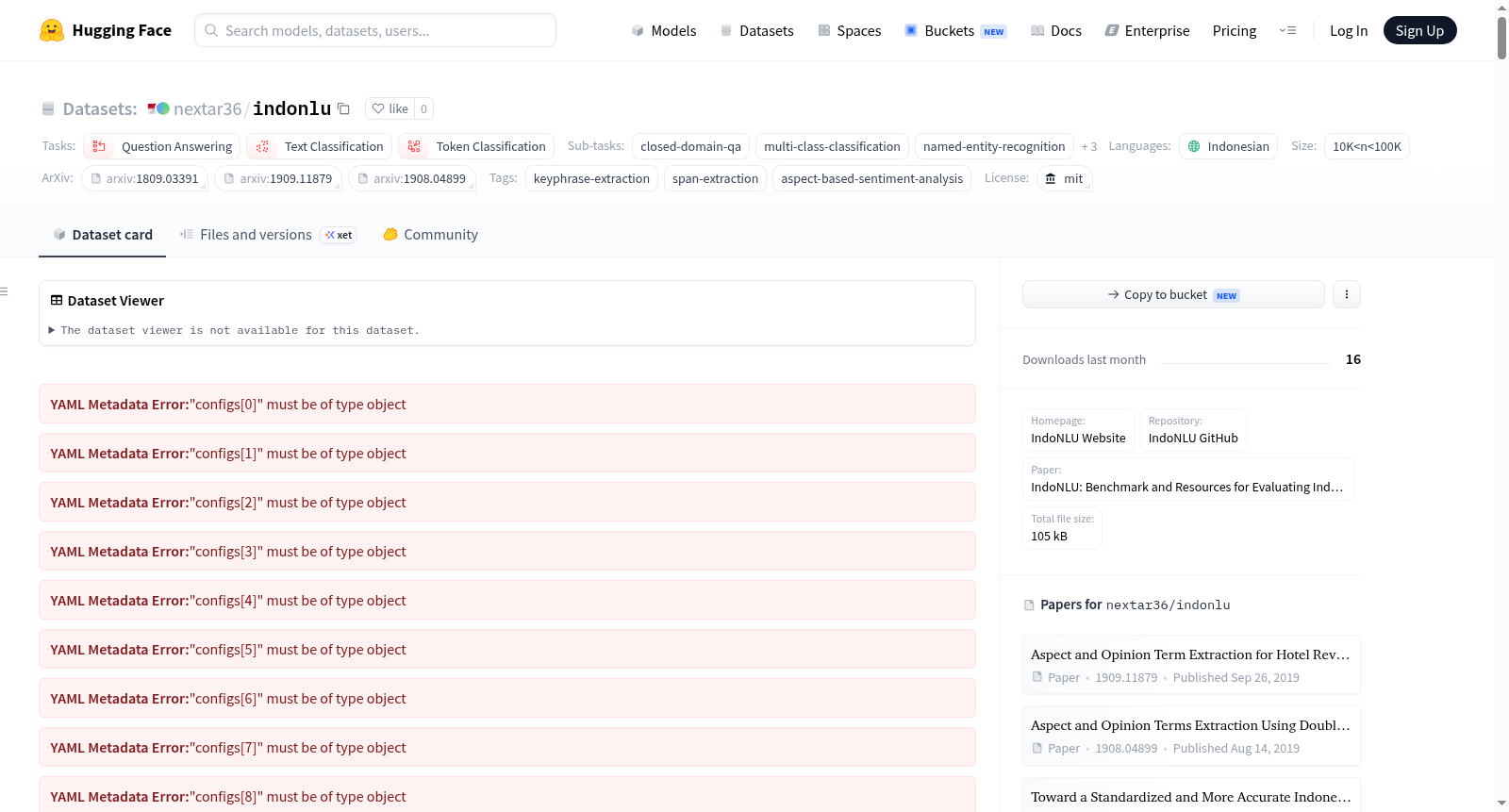Go to Datasets page
1509x812 pixels.
point(757,31)
